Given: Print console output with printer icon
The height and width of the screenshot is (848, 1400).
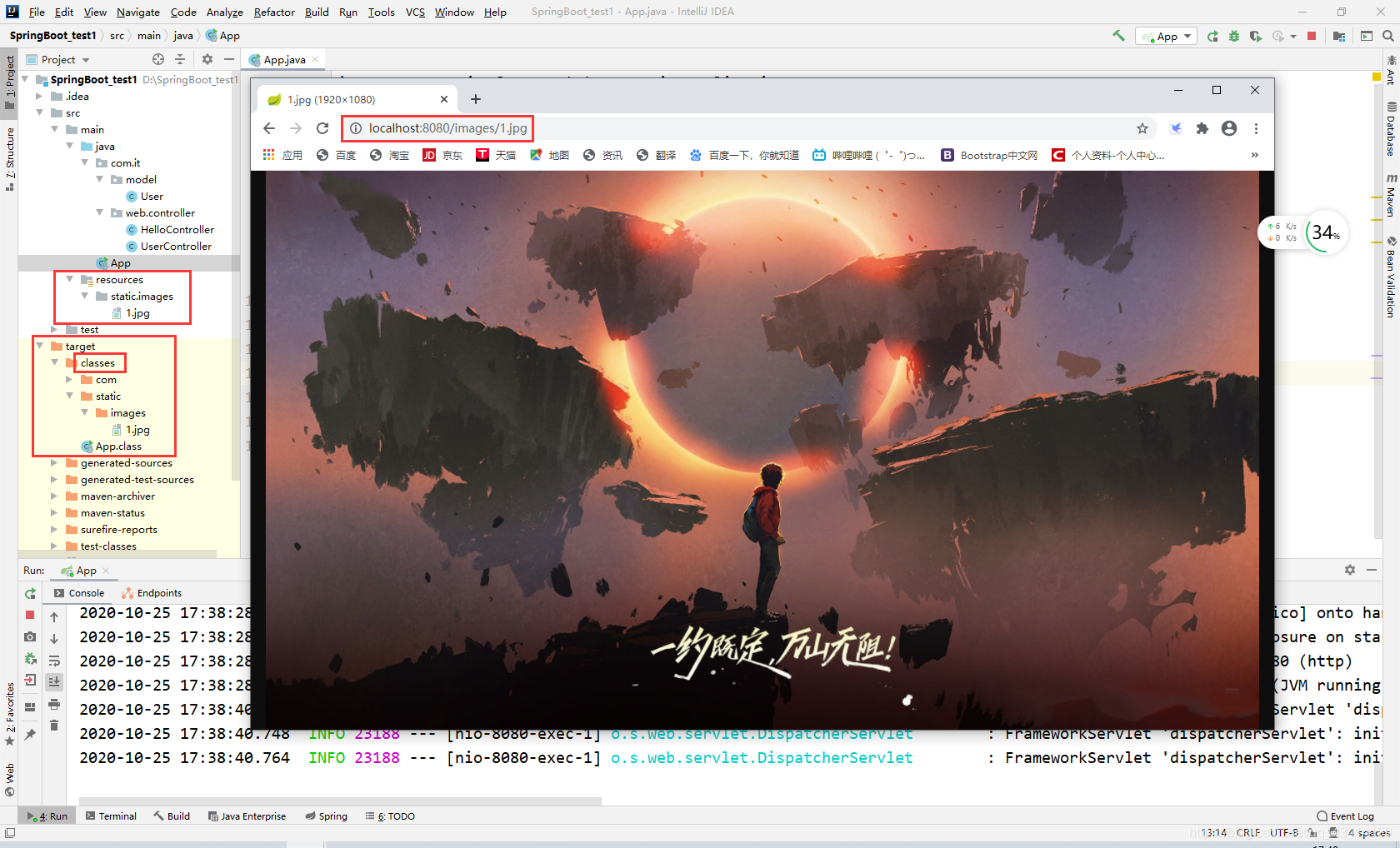Looking at the screenshot, I should 54,704.
